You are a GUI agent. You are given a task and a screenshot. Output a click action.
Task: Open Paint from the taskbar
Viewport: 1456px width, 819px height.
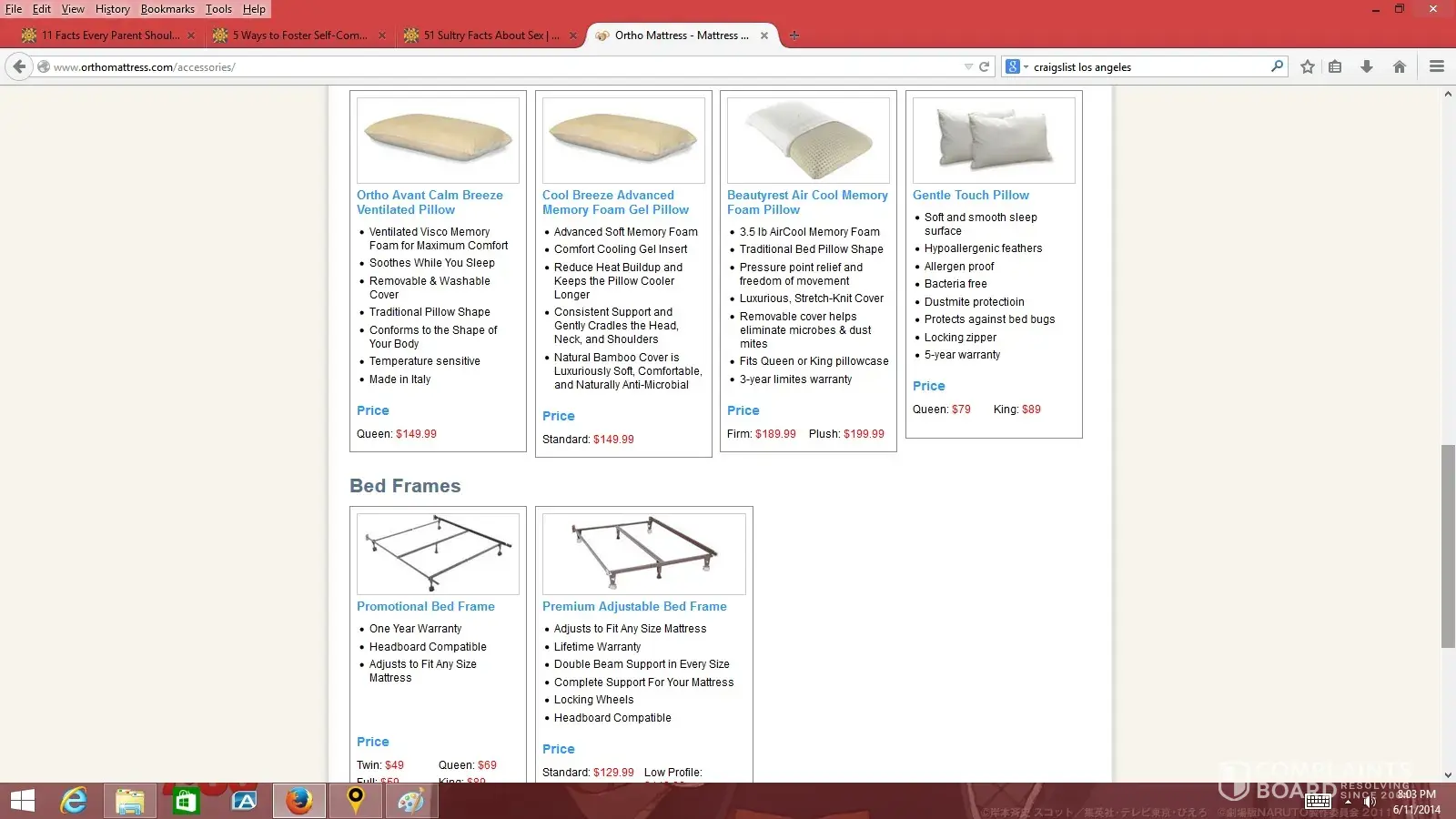pos(411,801)
